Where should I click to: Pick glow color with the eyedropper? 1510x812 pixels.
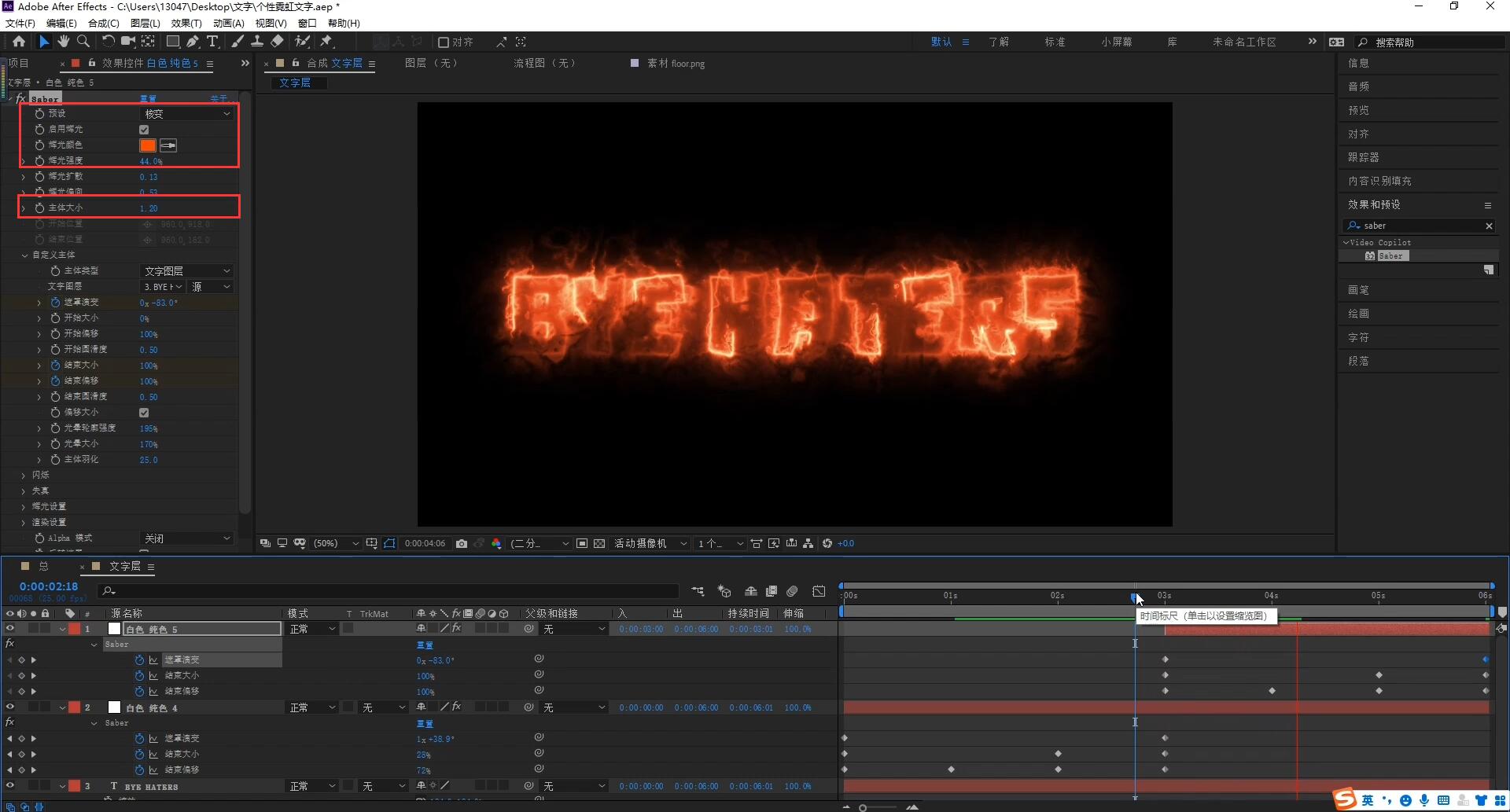168,145
